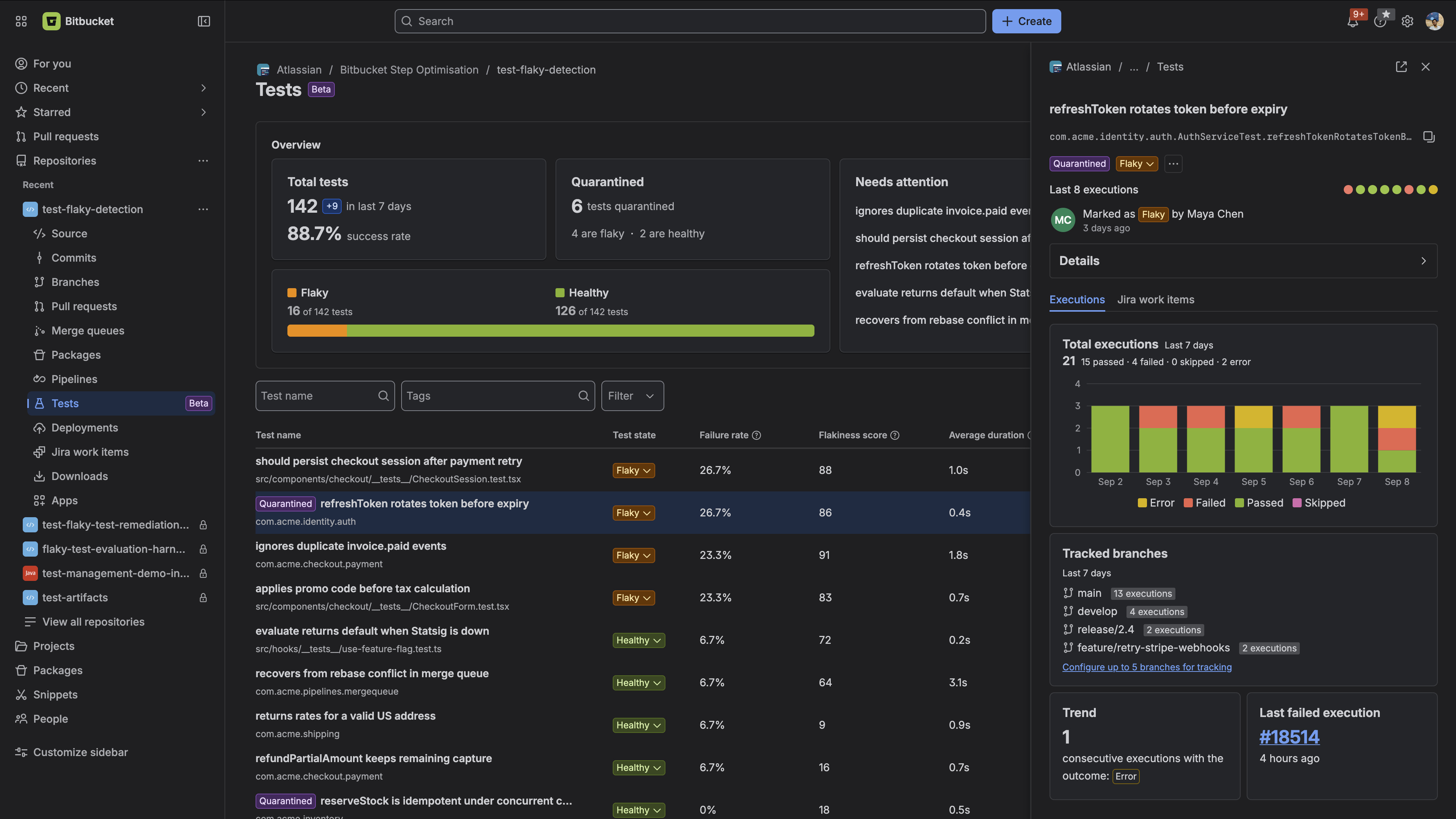Open test details panel in new window
The height and width of the screenshot is (819, 1456).
[x=1401, y=67]
